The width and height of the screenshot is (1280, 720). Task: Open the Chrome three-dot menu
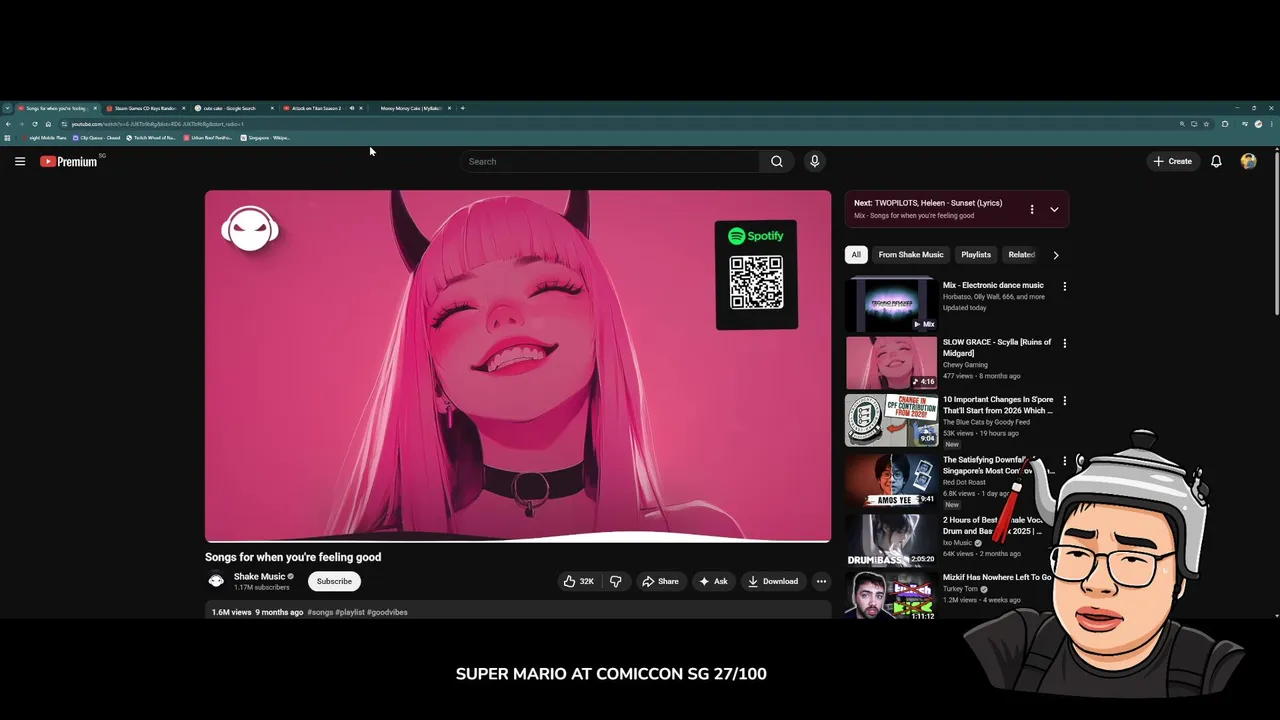tap(1271, 124)
